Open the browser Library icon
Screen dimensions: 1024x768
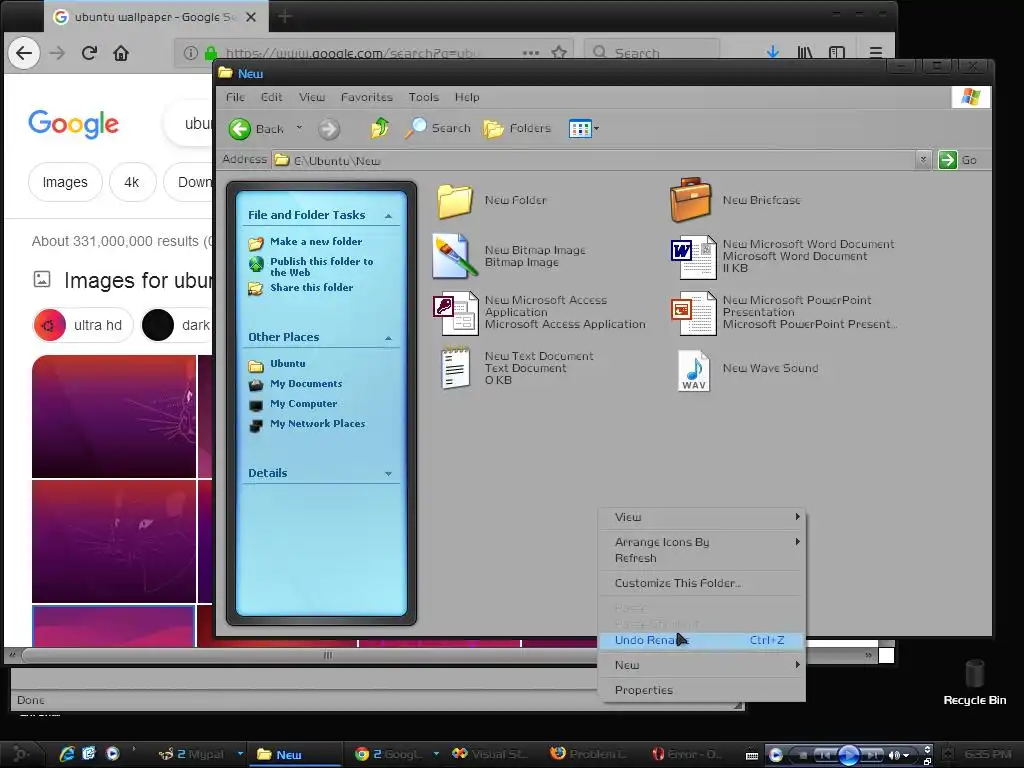coord(805,53)
